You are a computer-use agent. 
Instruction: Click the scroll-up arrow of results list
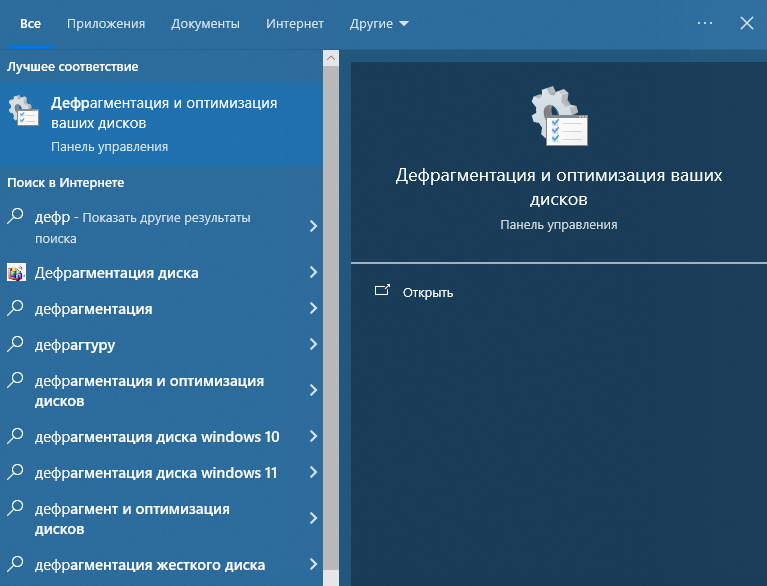[x=331, y=58]
